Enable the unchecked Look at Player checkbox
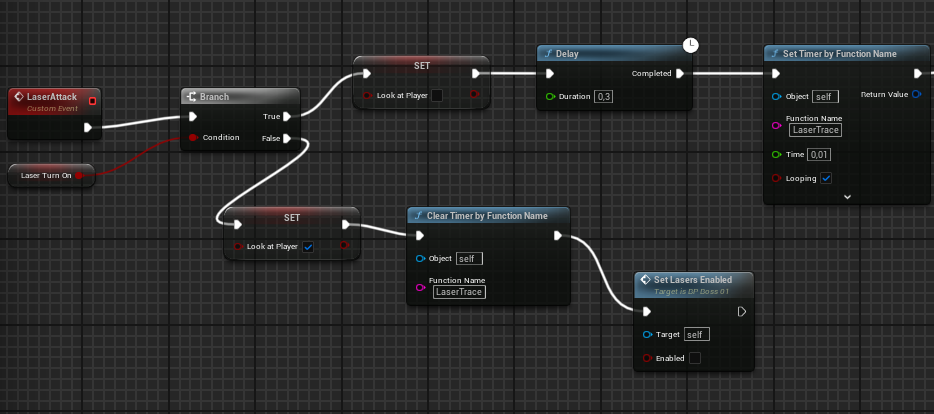The width and height of the screenshot is (934, 414). 435,95
